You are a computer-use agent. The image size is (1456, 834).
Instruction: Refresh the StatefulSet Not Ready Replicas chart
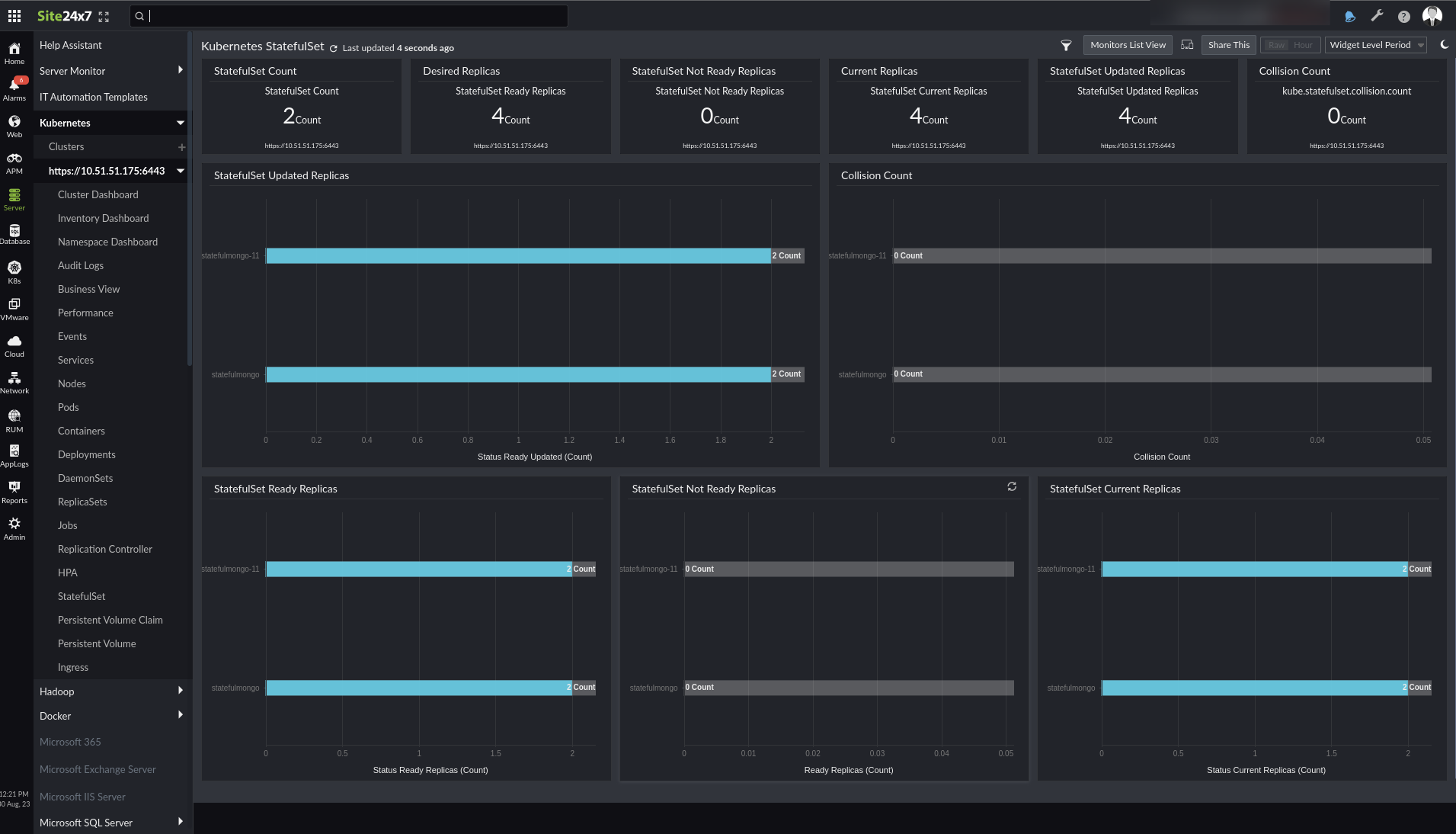(x=1011, y=486)
